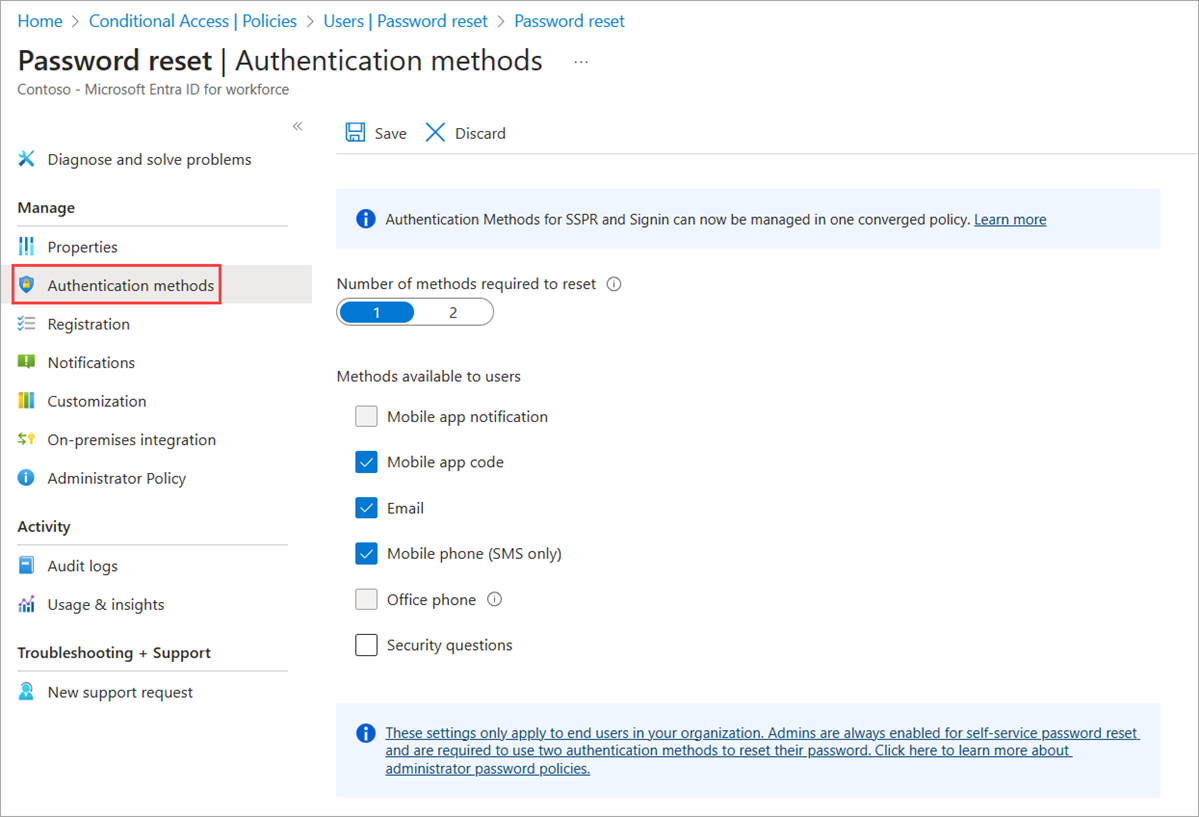Click the Notifications icon in sidebar
Image resolution: width=1199 pixels, height=817 pixels.
(27, 363)
